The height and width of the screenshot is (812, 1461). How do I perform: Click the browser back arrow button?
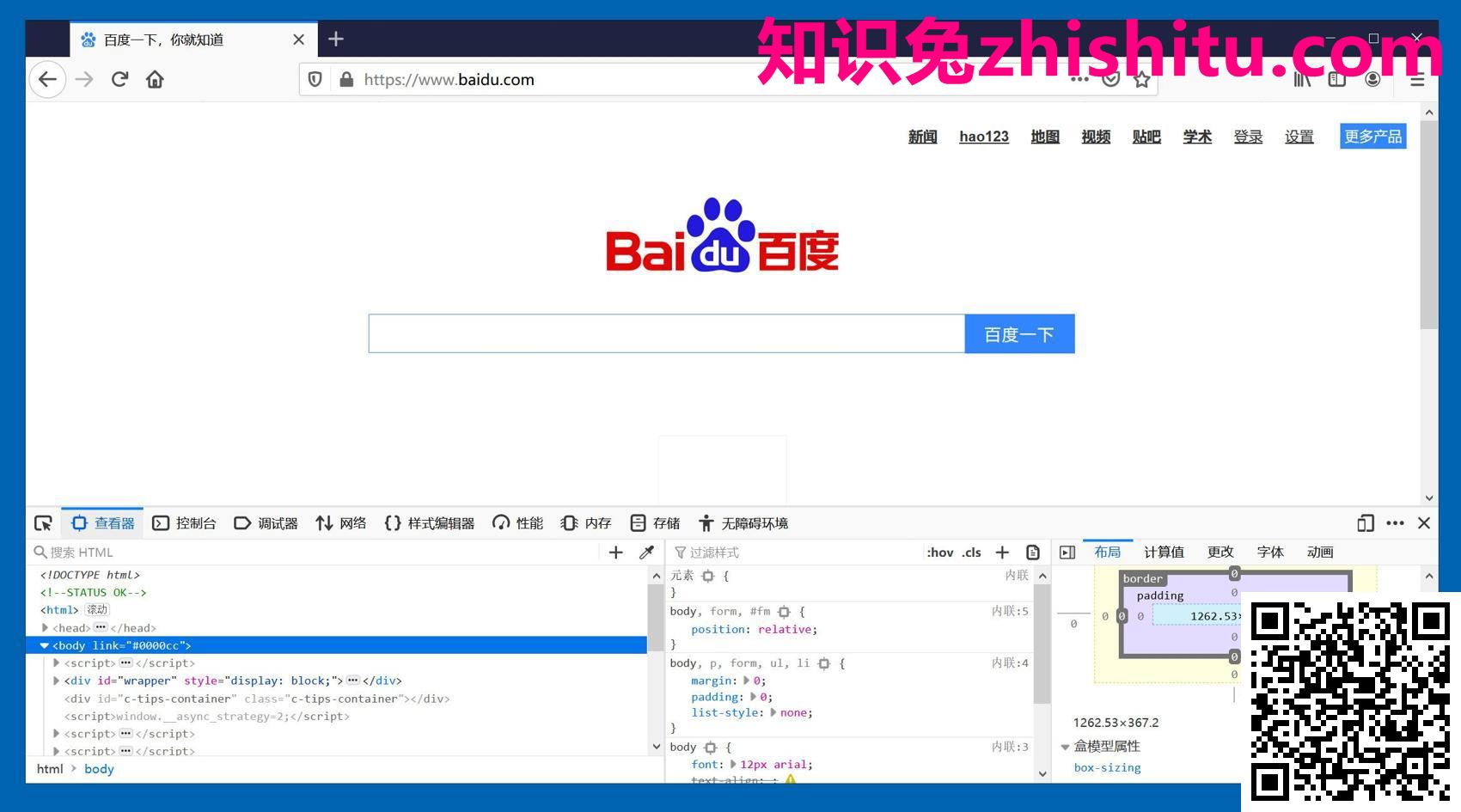tap(47, 80)
